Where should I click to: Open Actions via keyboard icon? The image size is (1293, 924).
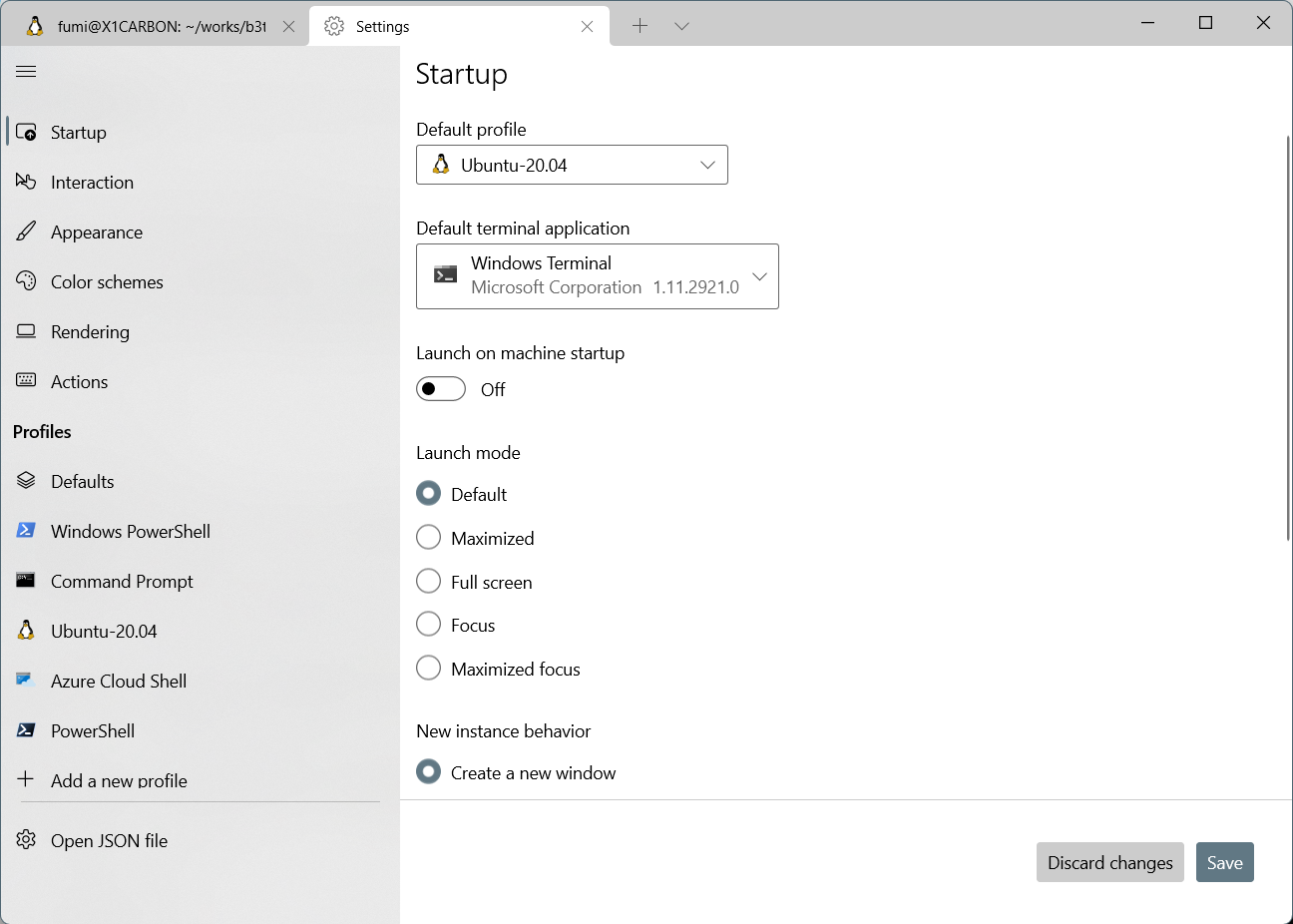(x=26, y=381)
